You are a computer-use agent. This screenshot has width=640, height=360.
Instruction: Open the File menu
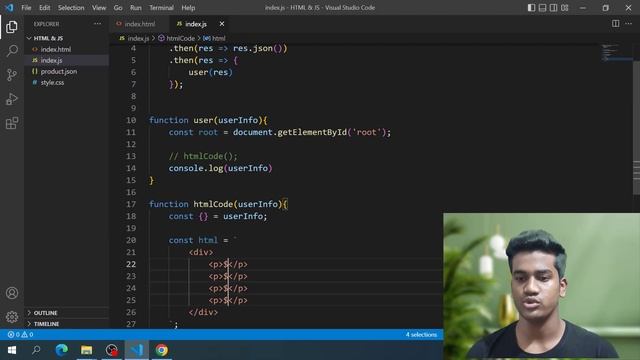point(26,8)
